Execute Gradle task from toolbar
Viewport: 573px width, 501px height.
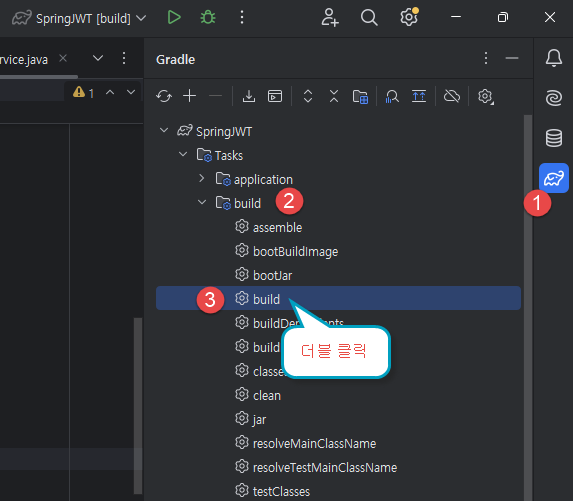point(275,96)
